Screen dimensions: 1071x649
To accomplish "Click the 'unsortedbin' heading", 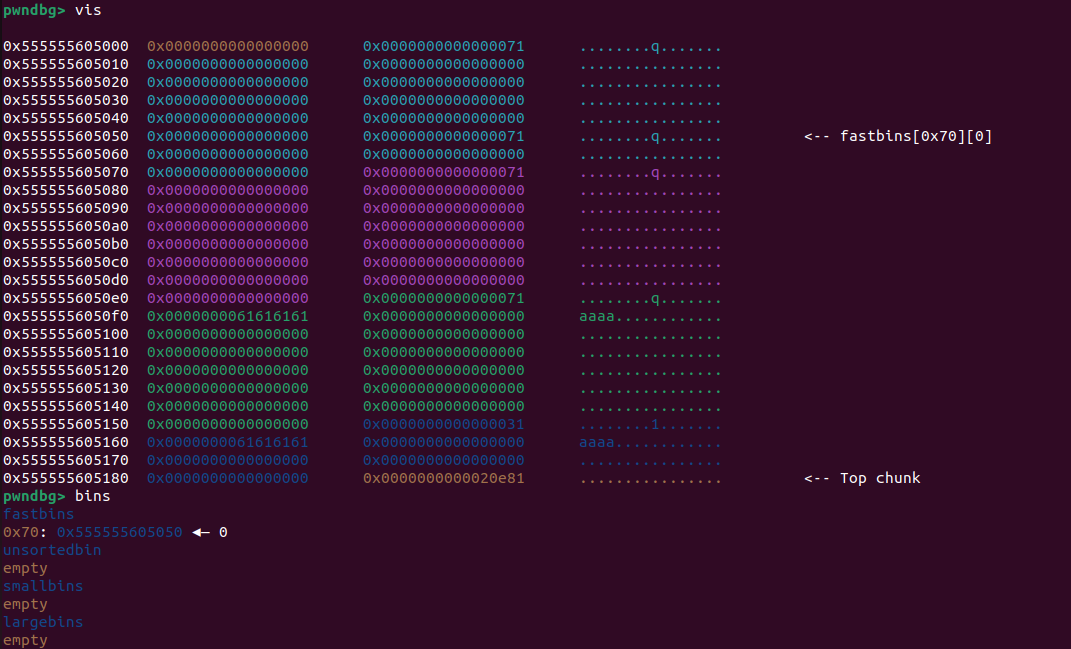I will (x=52, y=550).
